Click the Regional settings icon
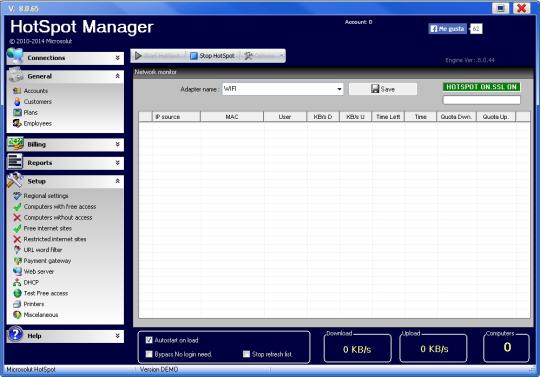540x377 pixels. pyautogui.click(x=17, y=196)
